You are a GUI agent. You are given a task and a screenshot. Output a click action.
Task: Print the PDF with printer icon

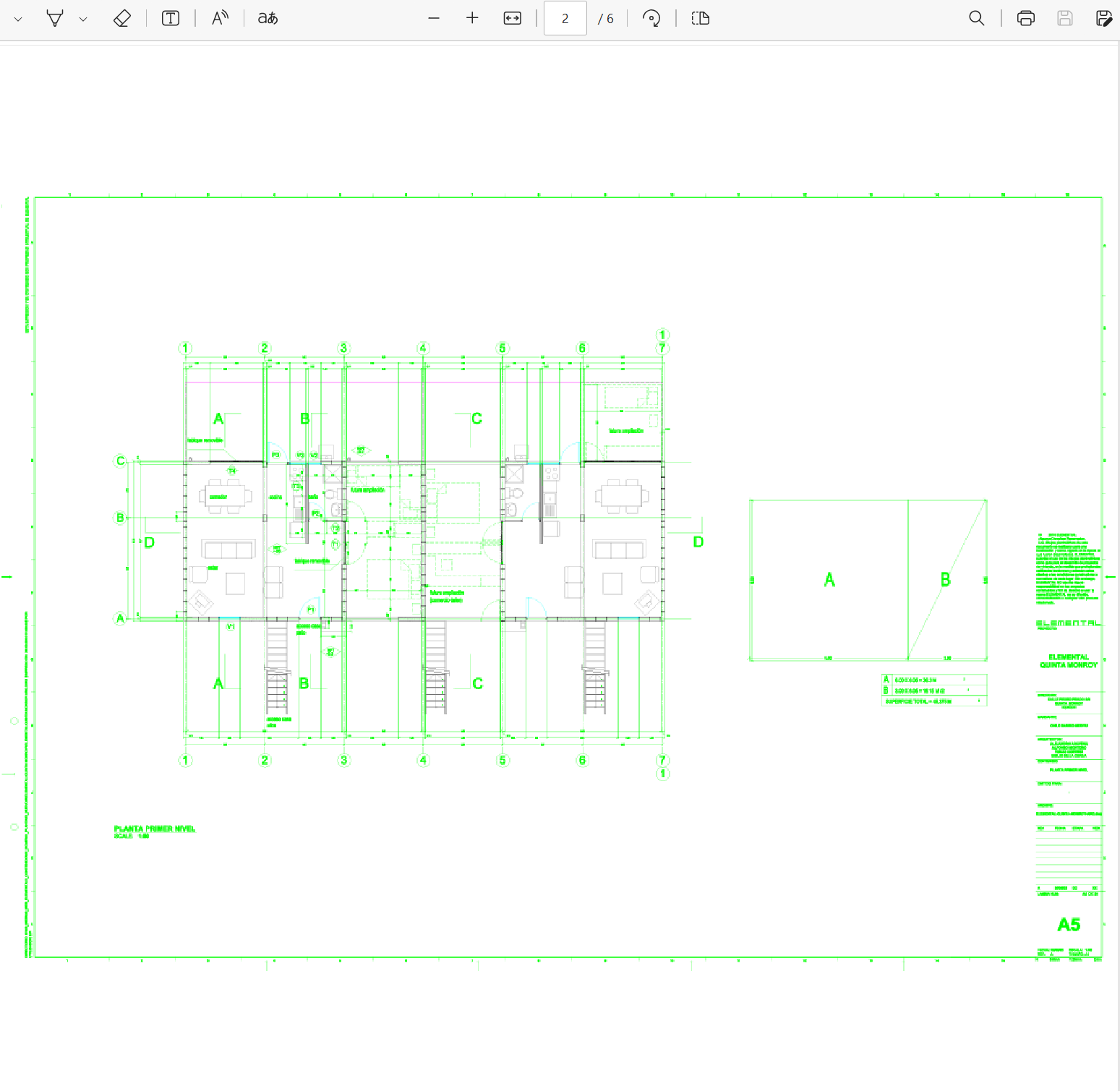point(1025,18)
